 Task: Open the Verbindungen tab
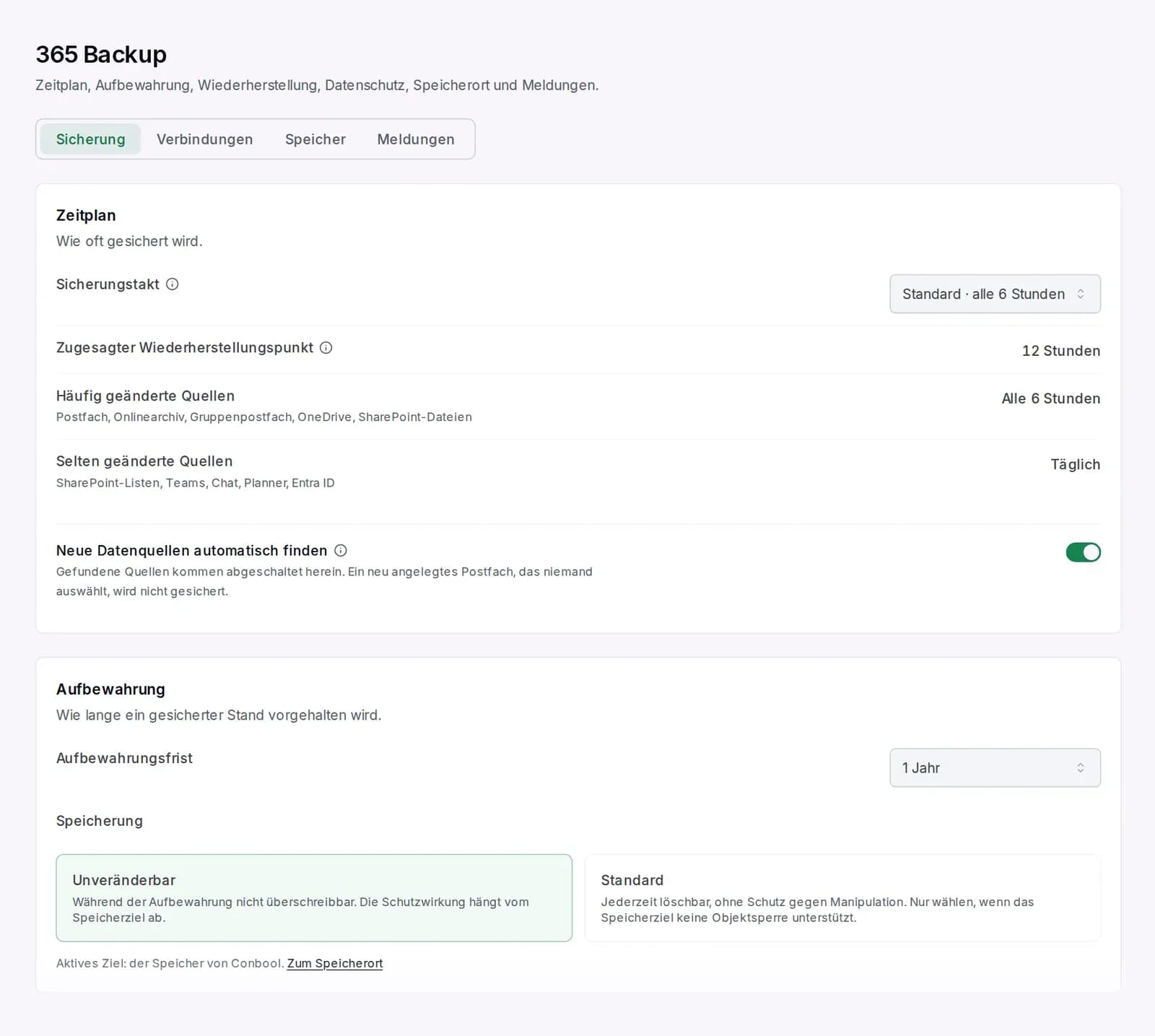[x=205, y=139]
